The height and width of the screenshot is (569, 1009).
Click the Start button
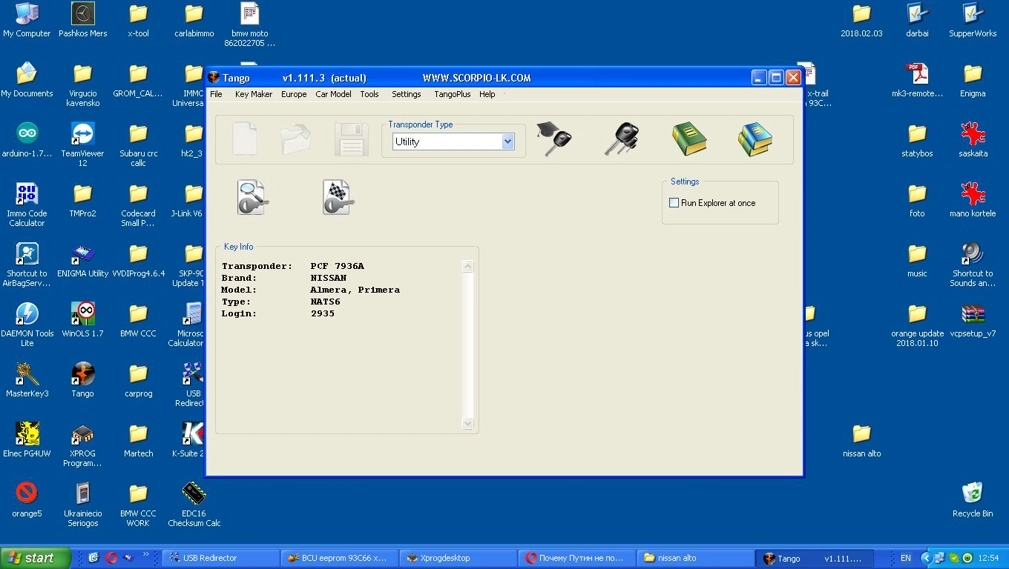[35, 558]
